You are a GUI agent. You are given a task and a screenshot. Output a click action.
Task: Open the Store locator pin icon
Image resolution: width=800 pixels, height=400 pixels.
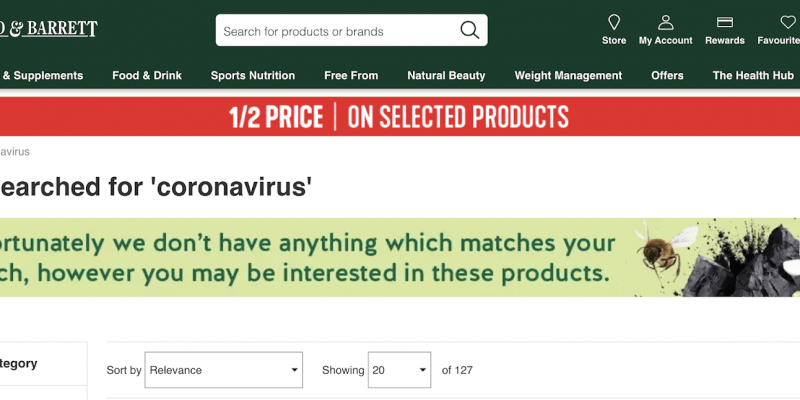pyautogui.click(x=614, y=22)
